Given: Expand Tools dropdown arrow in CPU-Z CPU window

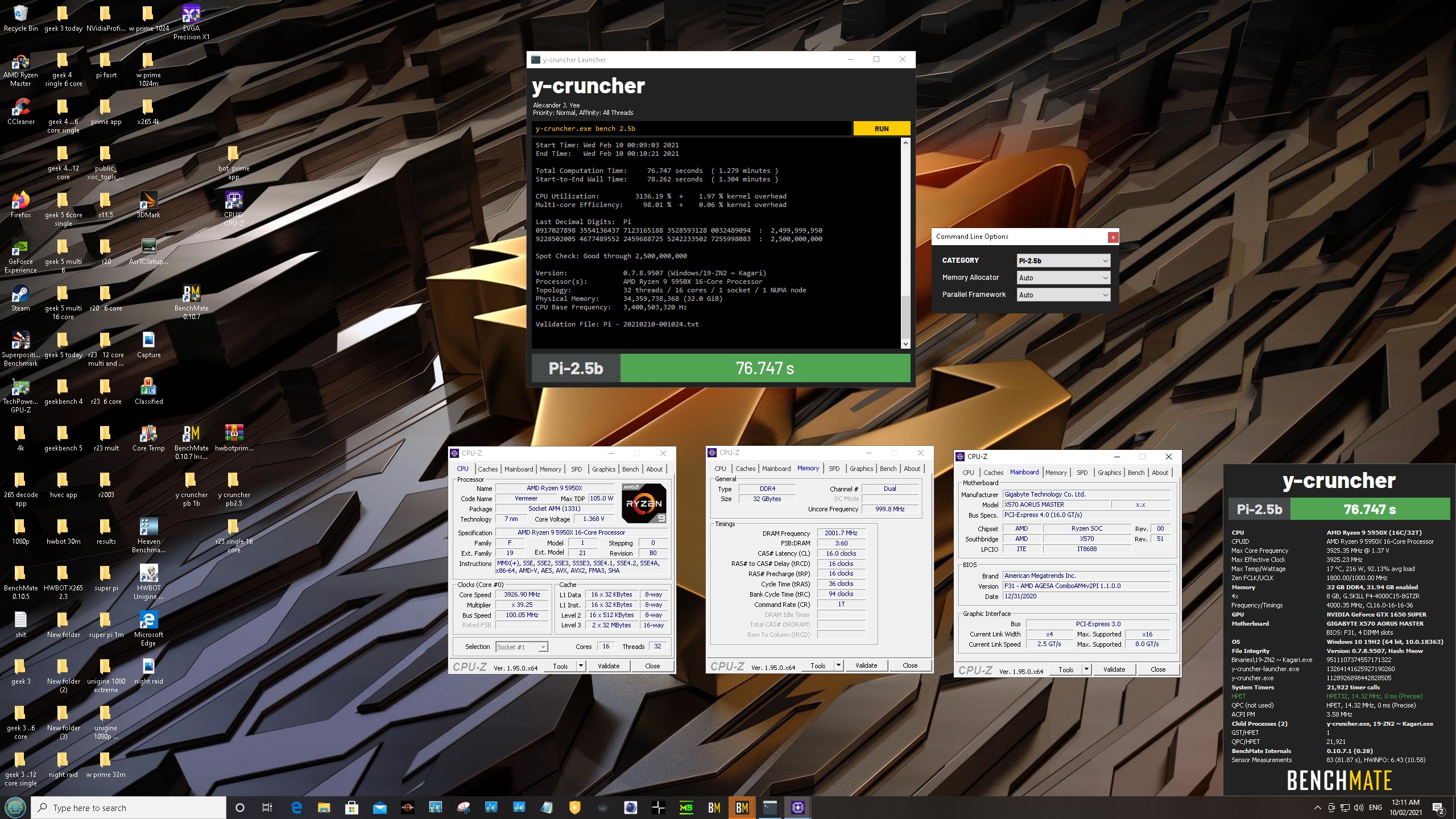Looking at the screenshot, I should [581, 666].
